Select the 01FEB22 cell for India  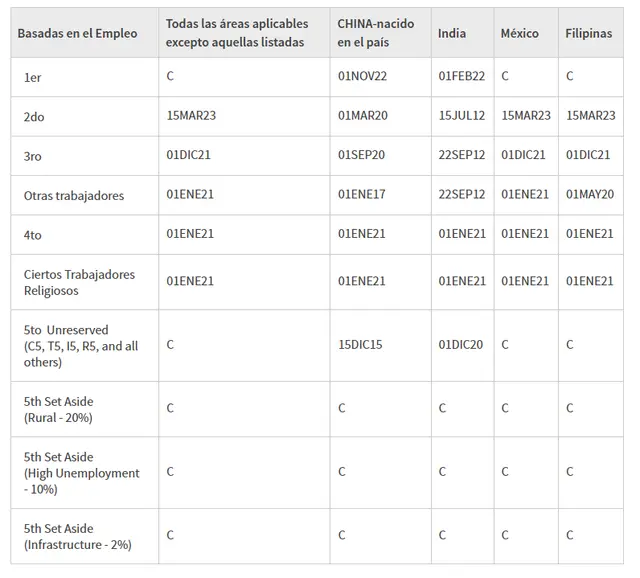(462, 77)
